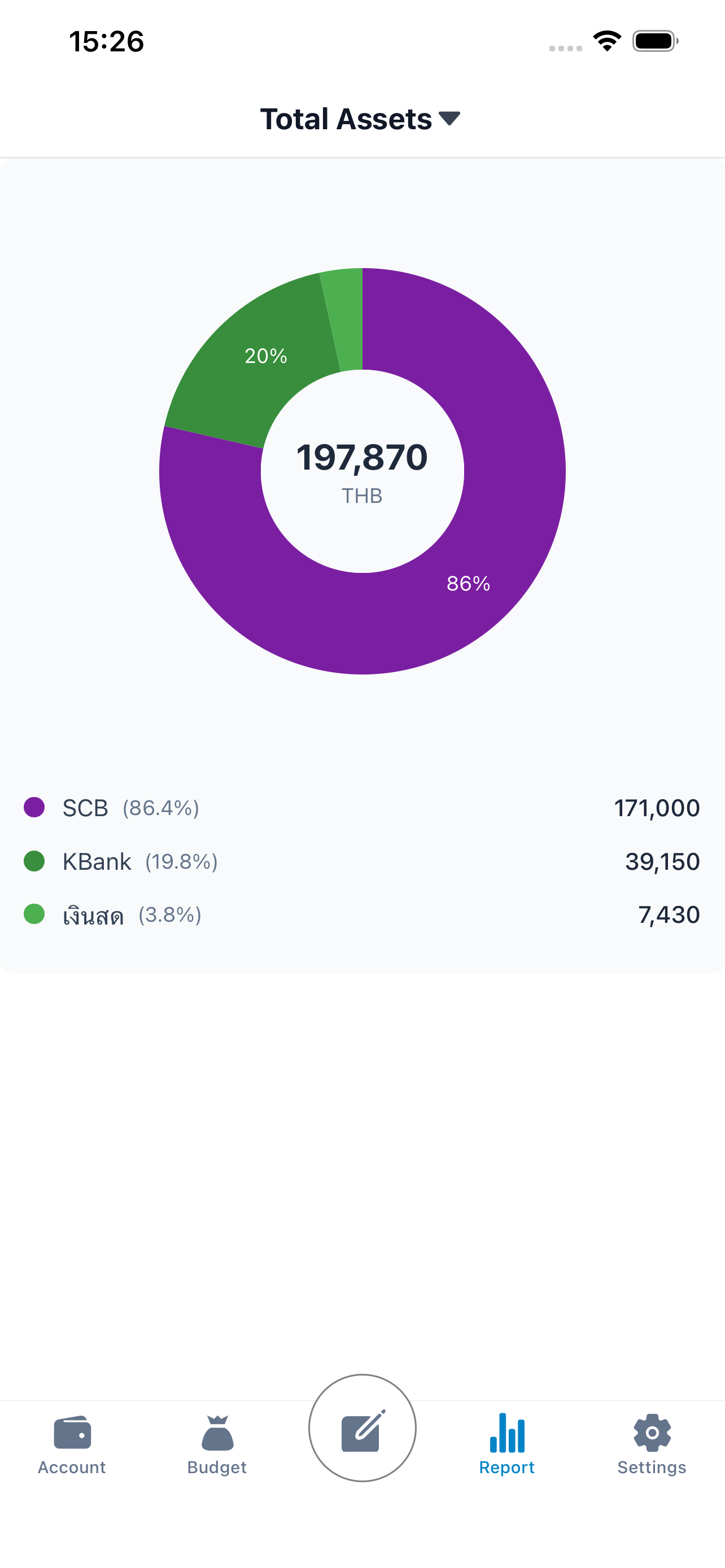Open the KBank account row
This screenshot has height=1568, width=725.
coord(362,861)
